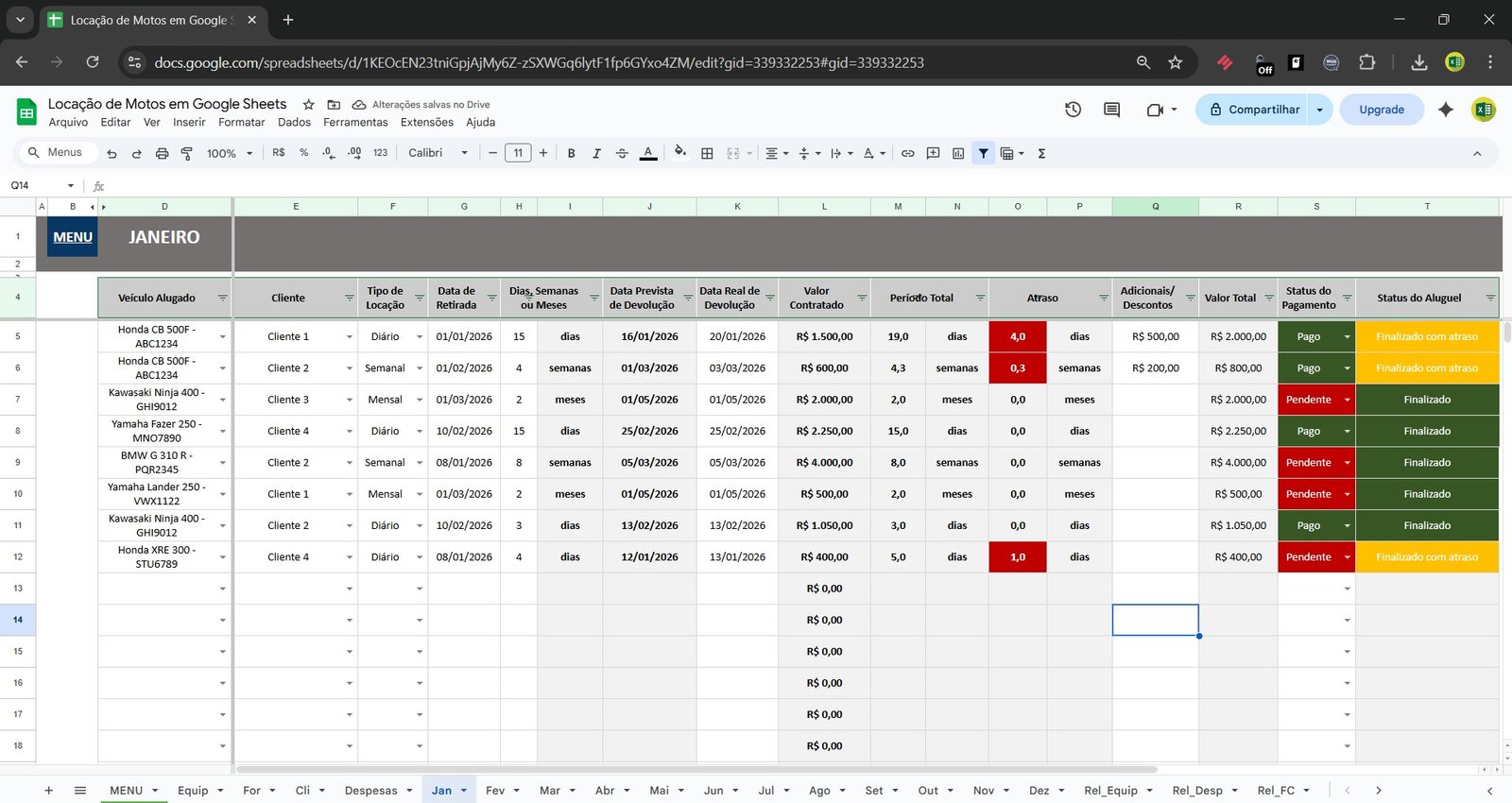1512x803 pixels.
Task: Open version history clock icon
Action: pyautogui.click(x=1073, y=110)
